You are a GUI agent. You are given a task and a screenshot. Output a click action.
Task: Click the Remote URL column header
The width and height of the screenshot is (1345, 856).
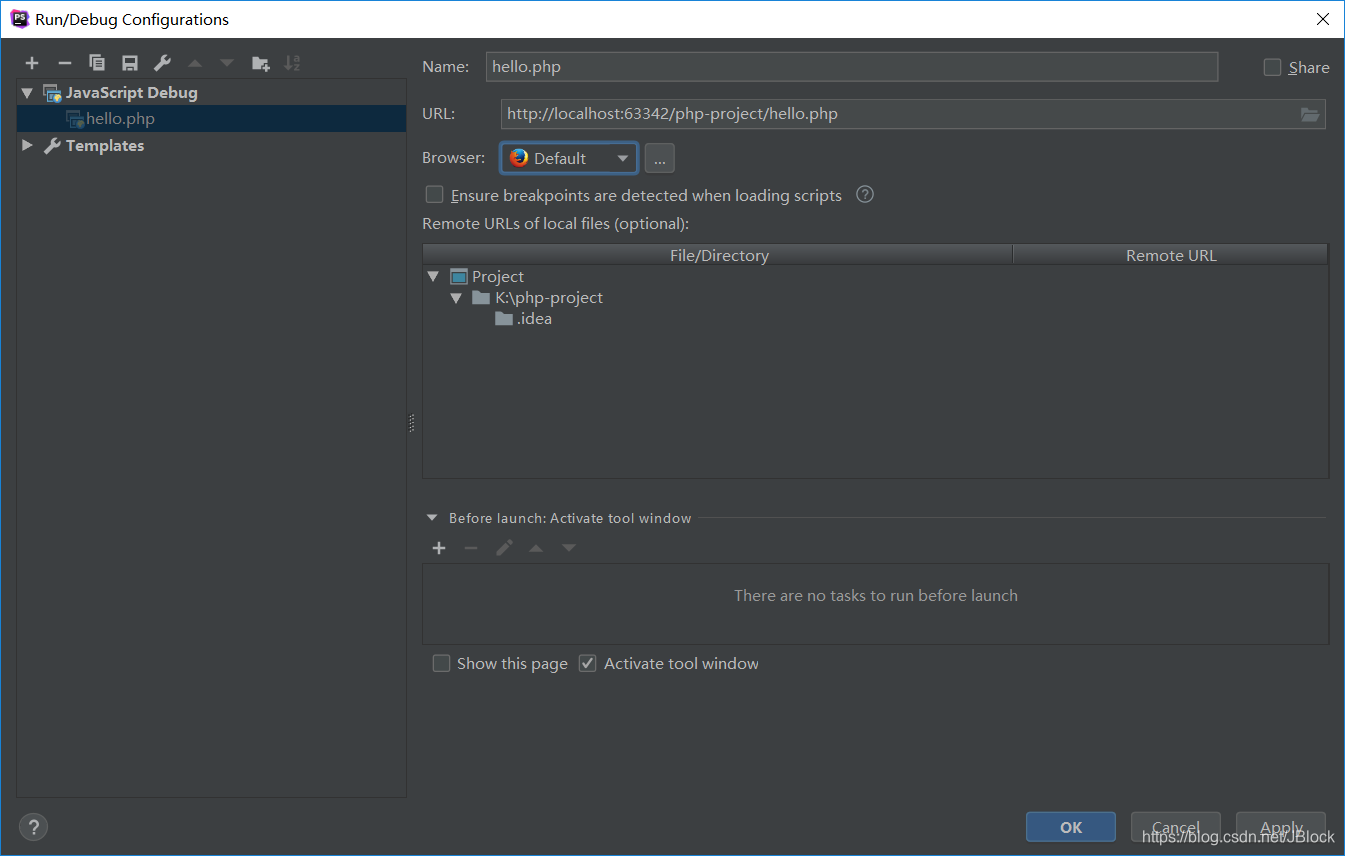1171,255
